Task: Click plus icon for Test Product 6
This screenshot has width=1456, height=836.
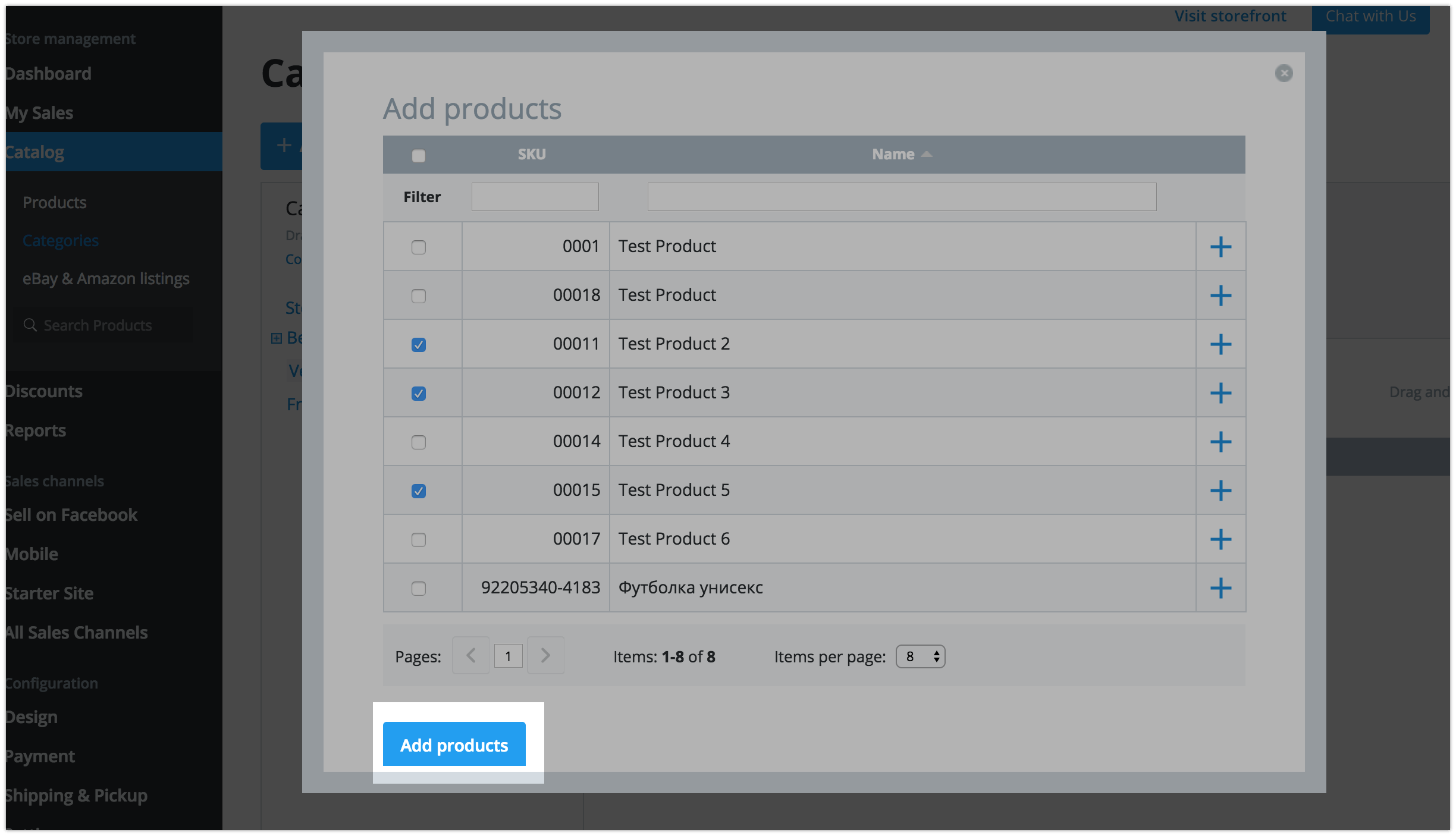Action: pos(1220,539)
